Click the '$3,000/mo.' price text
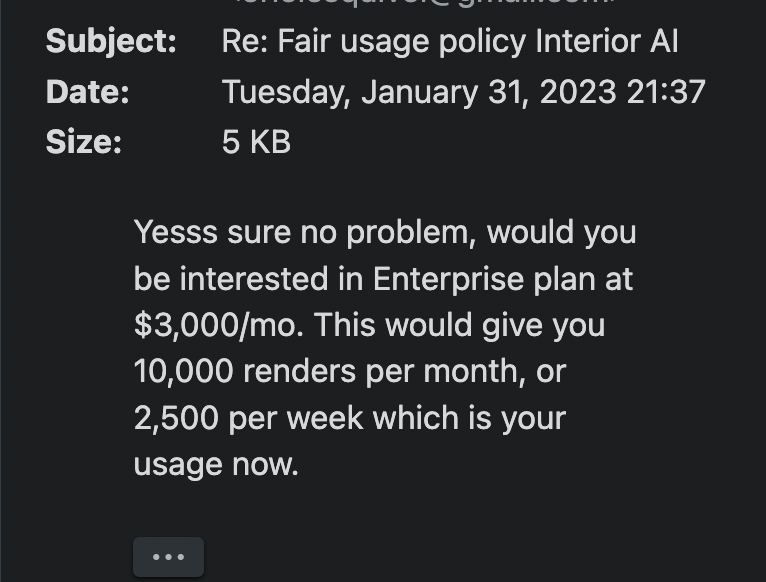The height and width of the screenshot is (582, 766). pos(219,326)
